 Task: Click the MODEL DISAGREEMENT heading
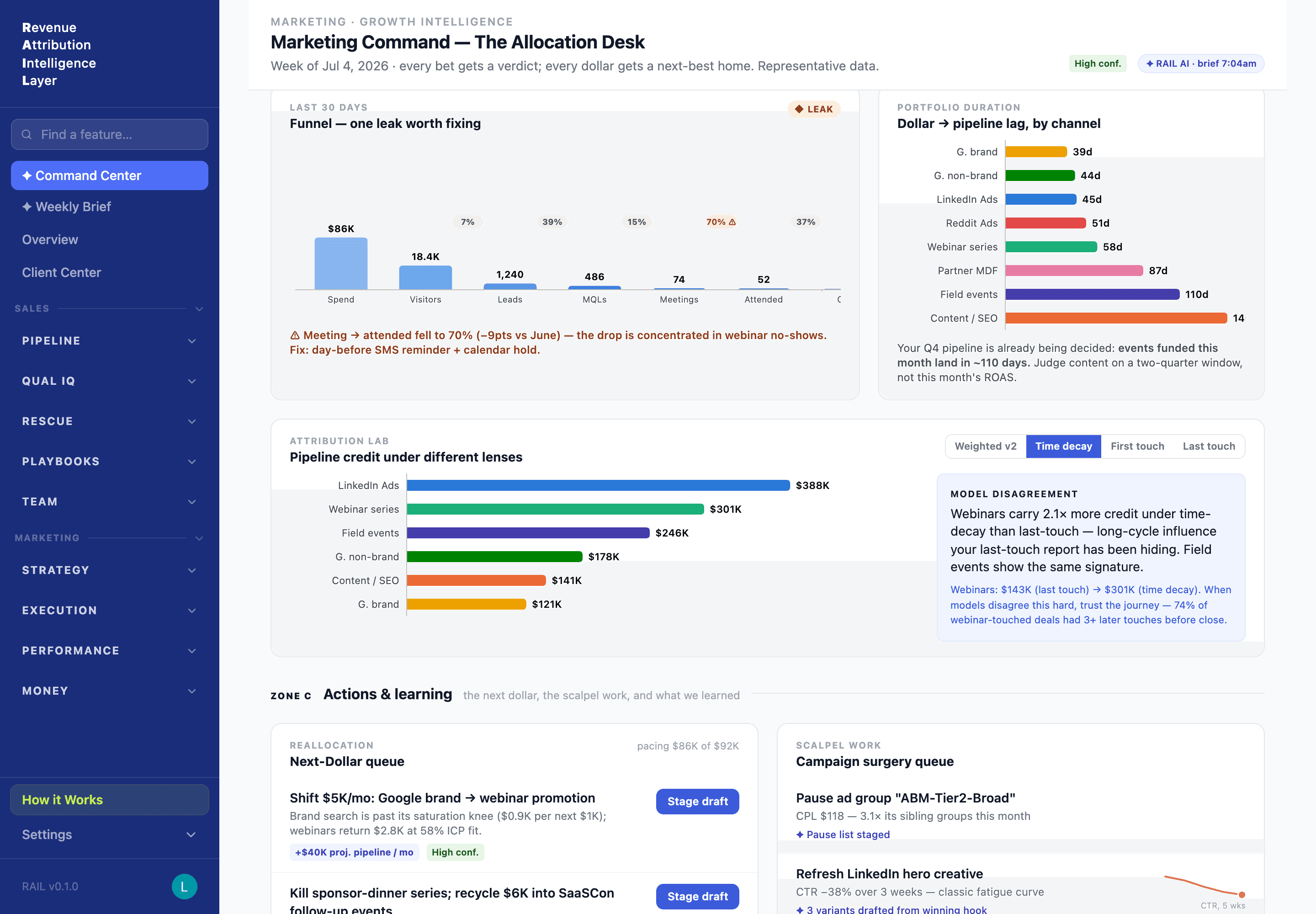point(1014,494)
